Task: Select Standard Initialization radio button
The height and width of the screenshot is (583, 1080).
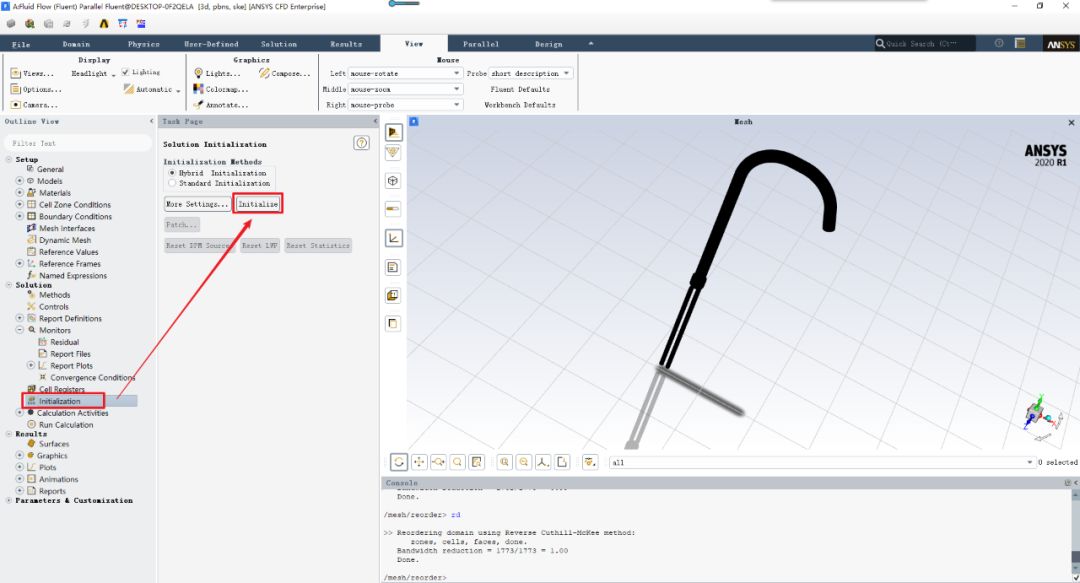Action: 172,183
